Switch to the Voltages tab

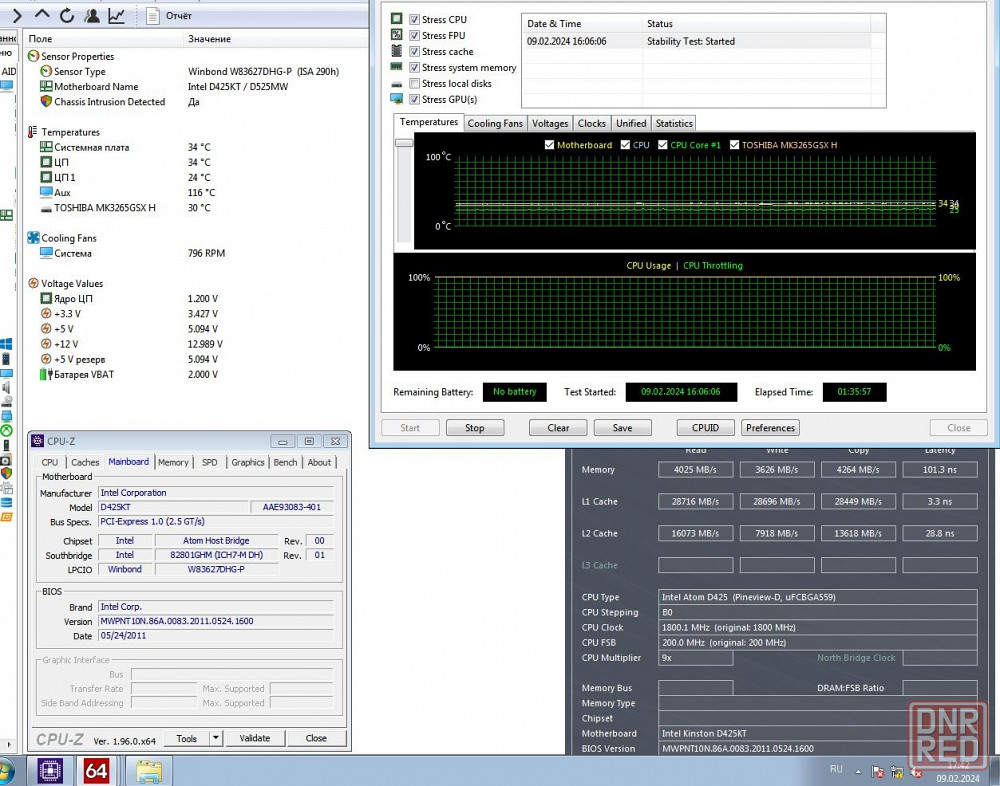(x=550, y=123)
